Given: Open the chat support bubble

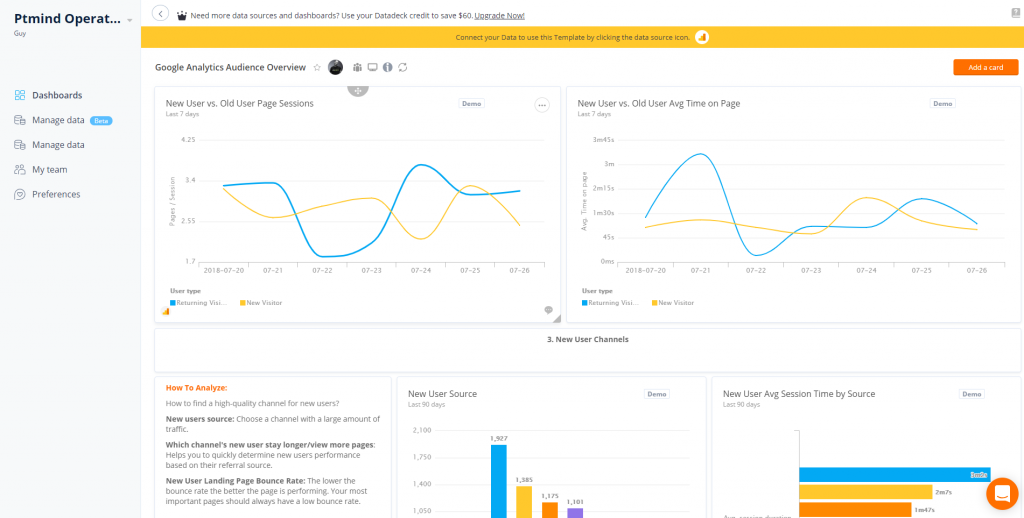Looking at the screenshot, I should pyautogui.click(x=1002, y=494).
